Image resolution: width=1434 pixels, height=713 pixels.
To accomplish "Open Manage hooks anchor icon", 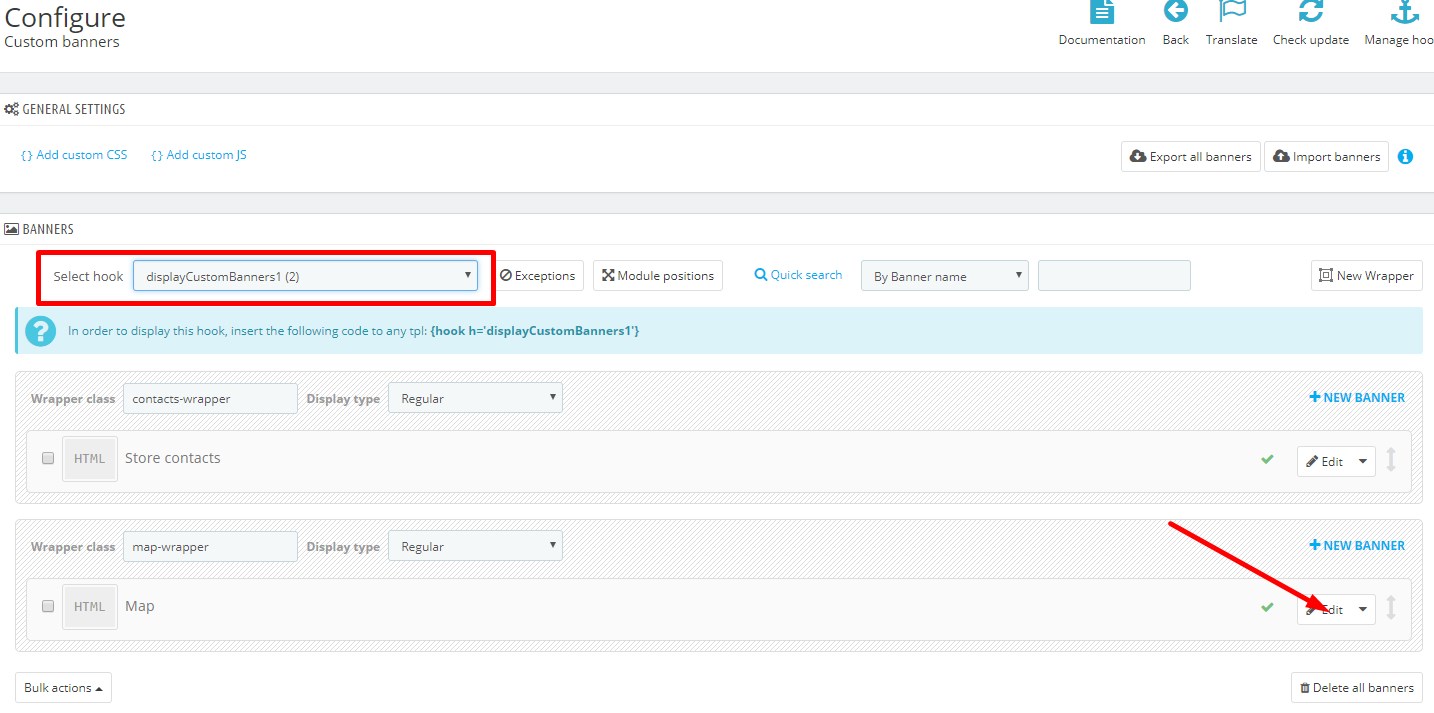I will pyautogui.click(x=1405, y=12).
